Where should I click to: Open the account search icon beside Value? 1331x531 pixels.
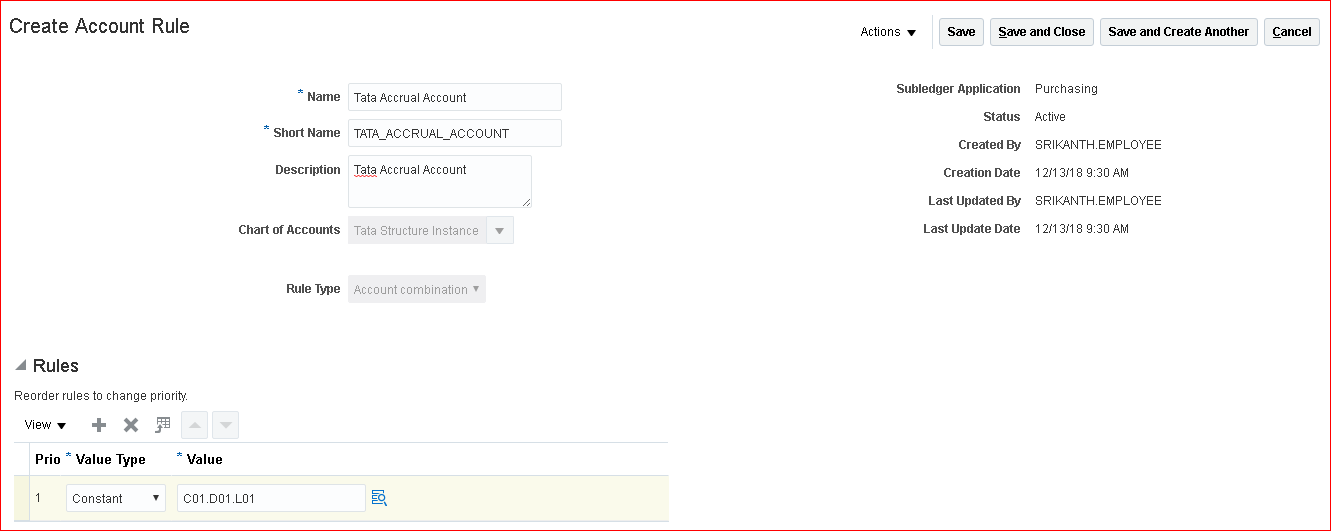pyautogui.click(x=379, y=498)
